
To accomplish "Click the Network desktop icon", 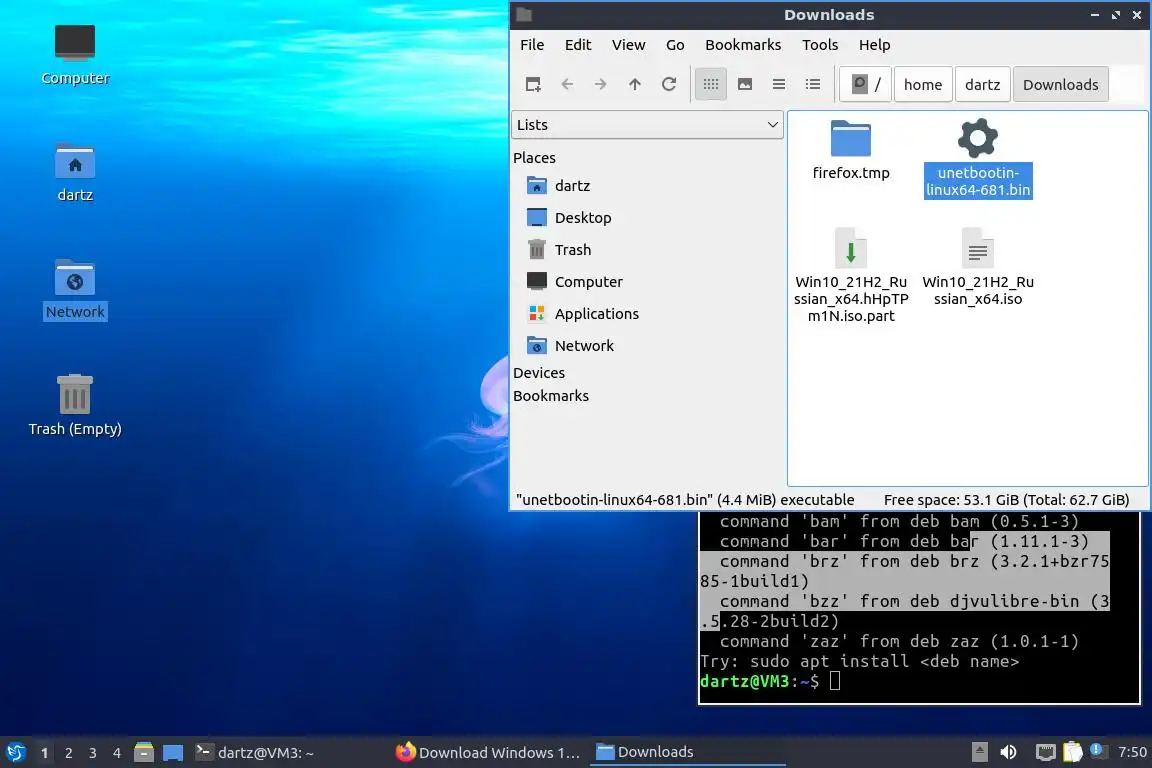I will click(x=75, y=290).
